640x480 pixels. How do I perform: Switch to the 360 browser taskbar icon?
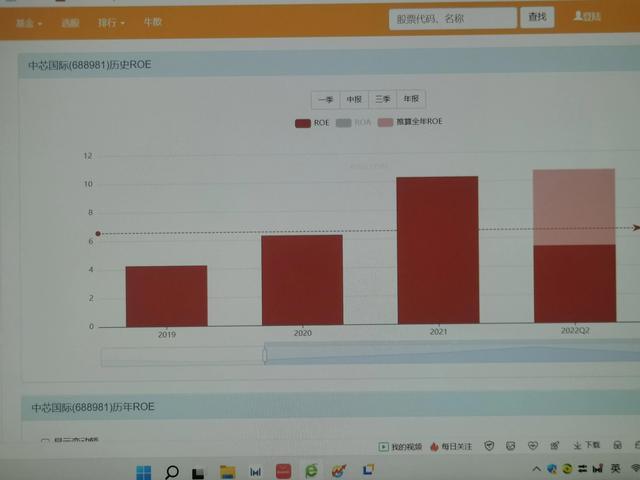pos(311,471)
